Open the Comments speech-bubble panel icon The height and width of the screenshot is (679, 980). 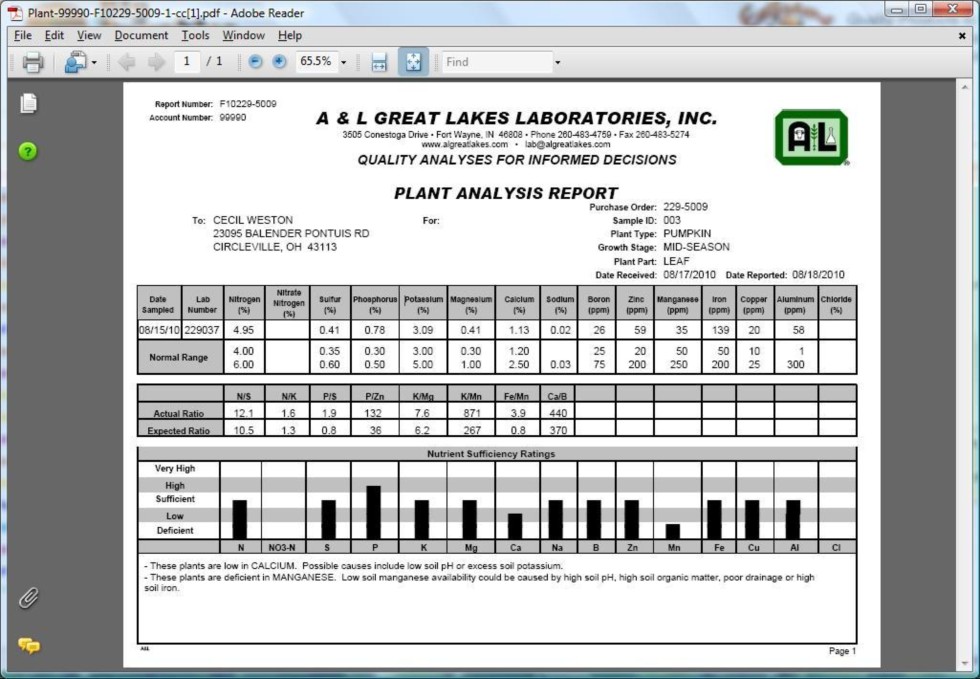[x=29, y=645]
